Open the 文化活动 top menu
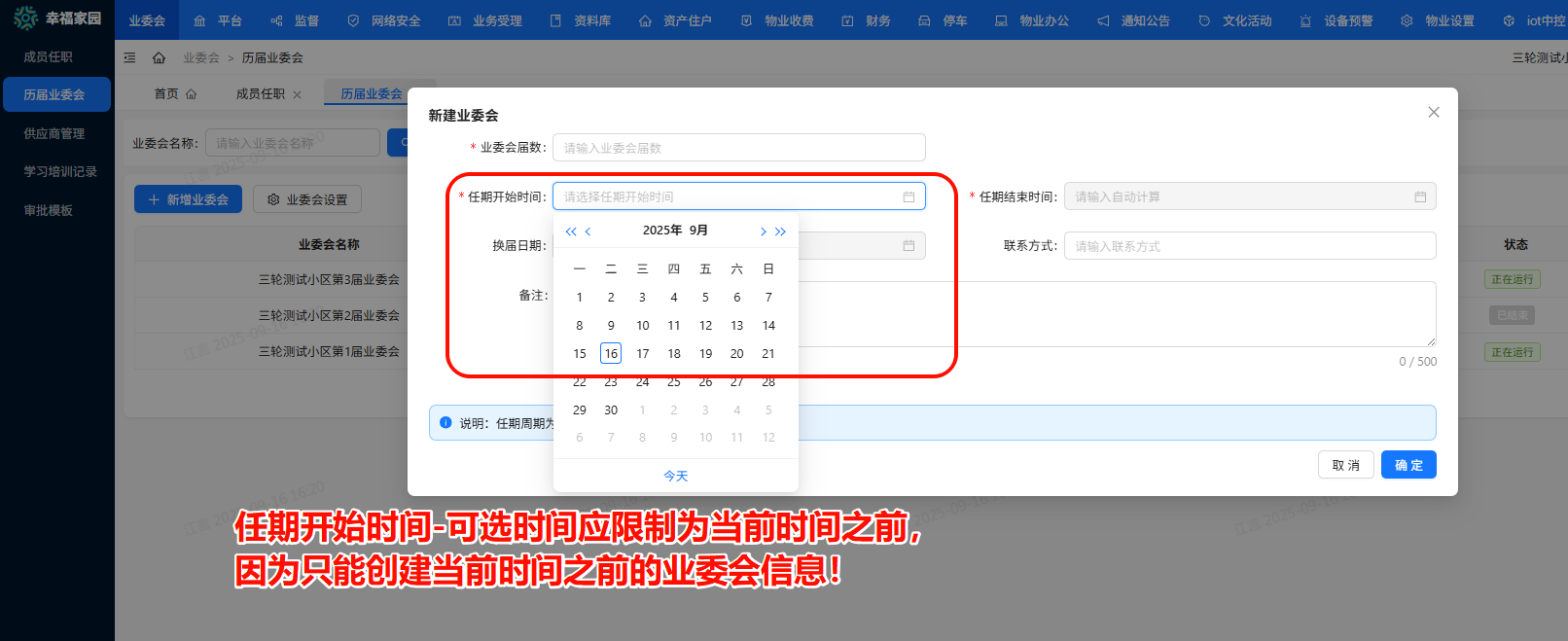The width and height of the screenshot is (1568, 641). click(x=1235, y=20)
